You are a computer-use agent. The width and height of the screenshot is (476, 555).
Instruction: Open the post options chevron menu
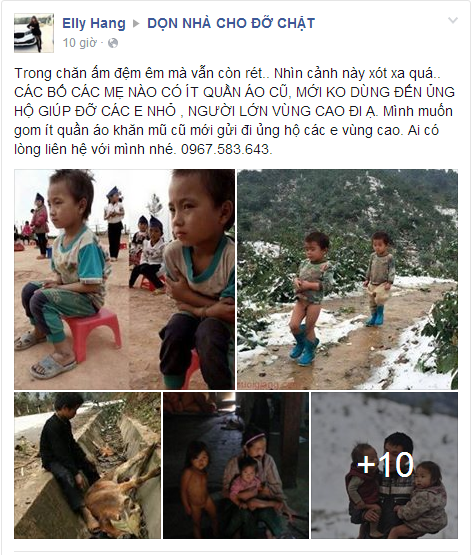click(453, 21)
